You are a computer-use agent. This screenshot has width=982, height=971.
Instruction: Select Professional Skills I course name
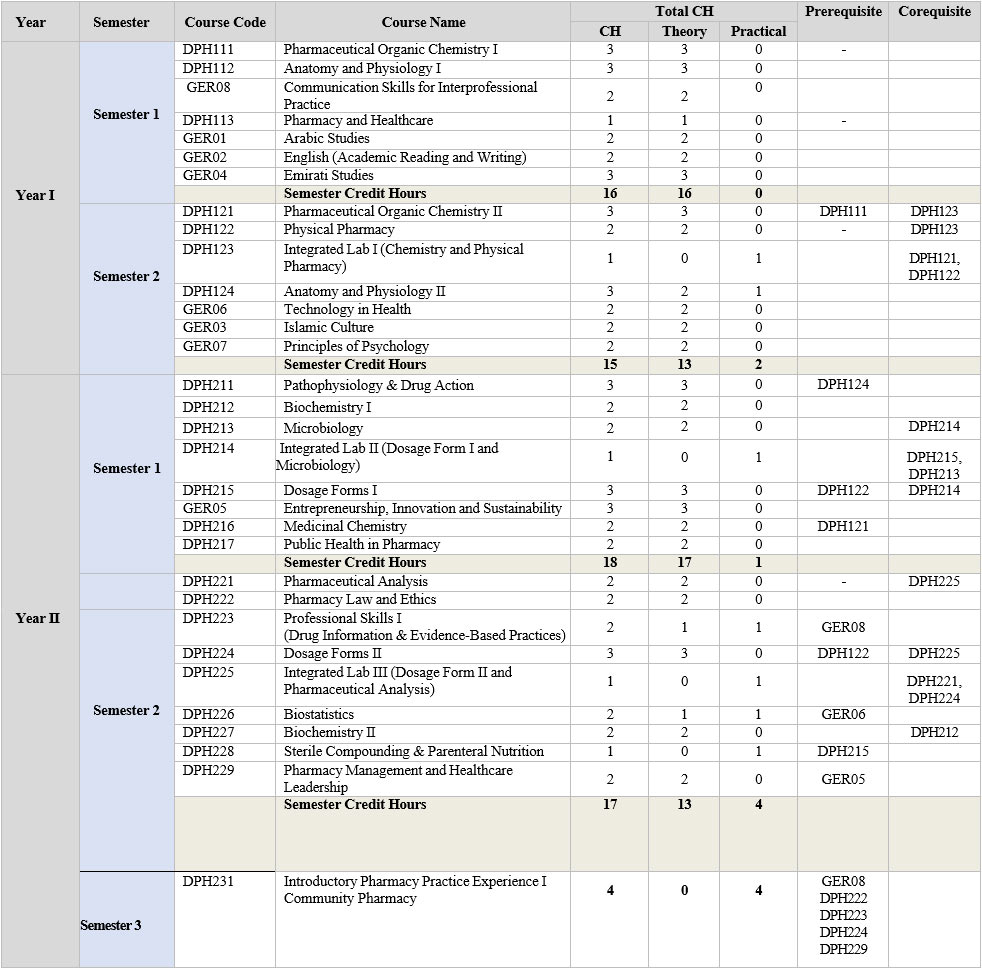click(x=425, y=627)
